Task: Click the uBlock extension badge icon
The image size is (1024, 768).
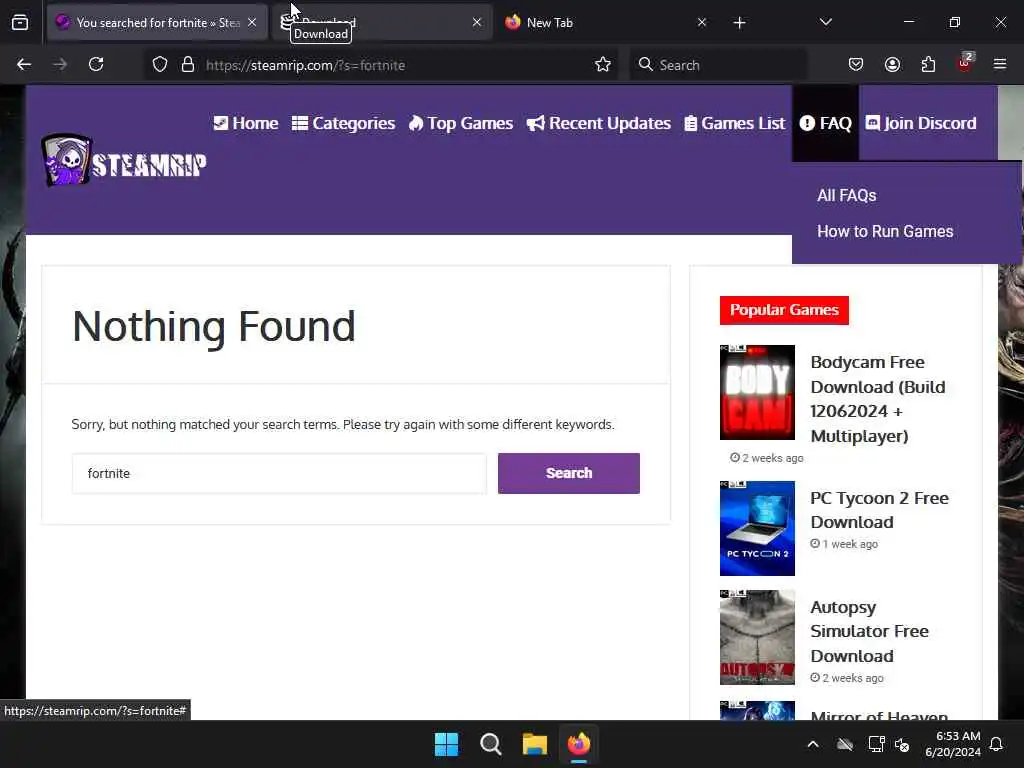Action: [x=965, y=63]
